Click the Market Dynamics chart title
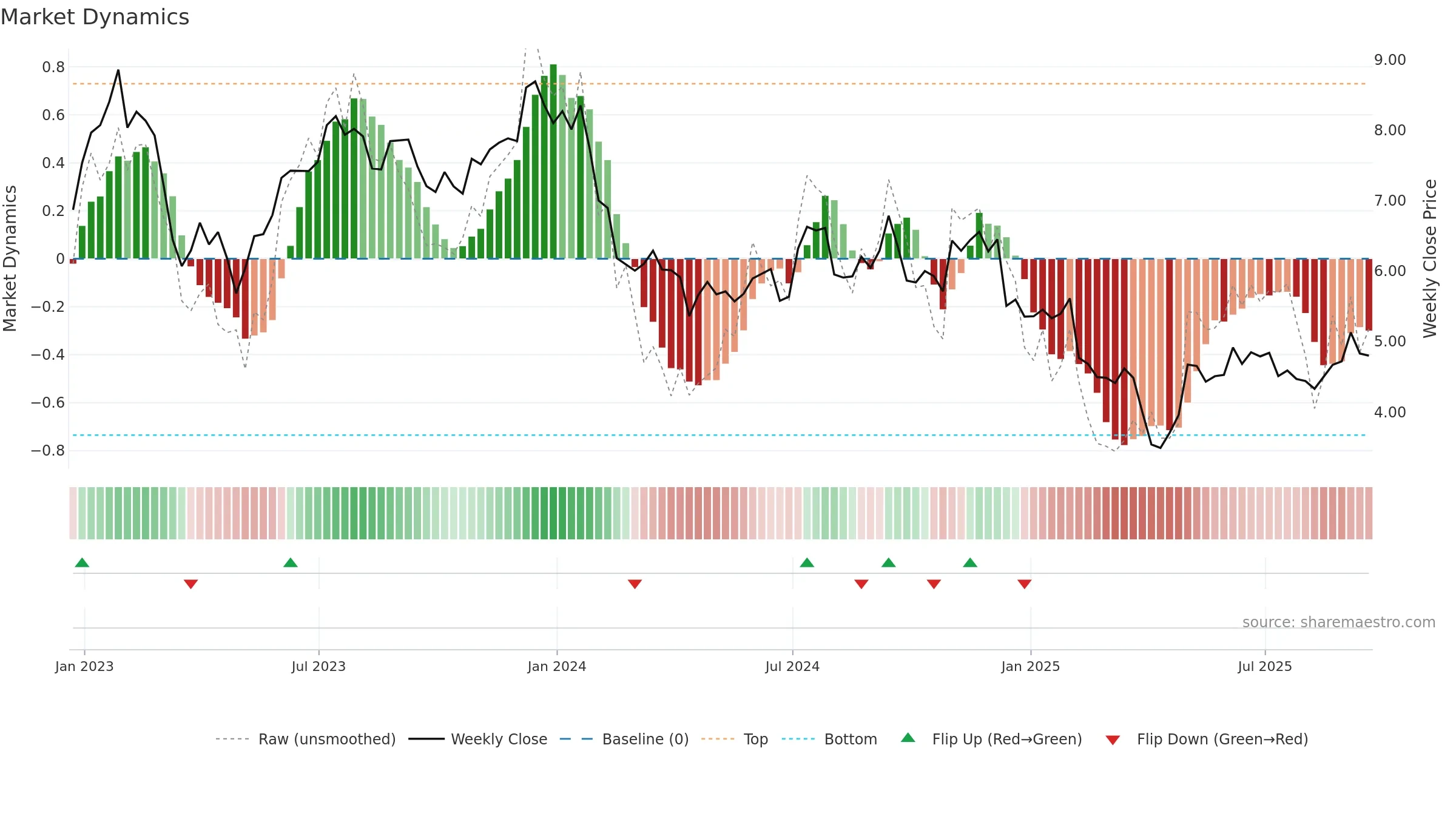The height and width of the screenshot is (819, 1456). (x=95, y=17)
